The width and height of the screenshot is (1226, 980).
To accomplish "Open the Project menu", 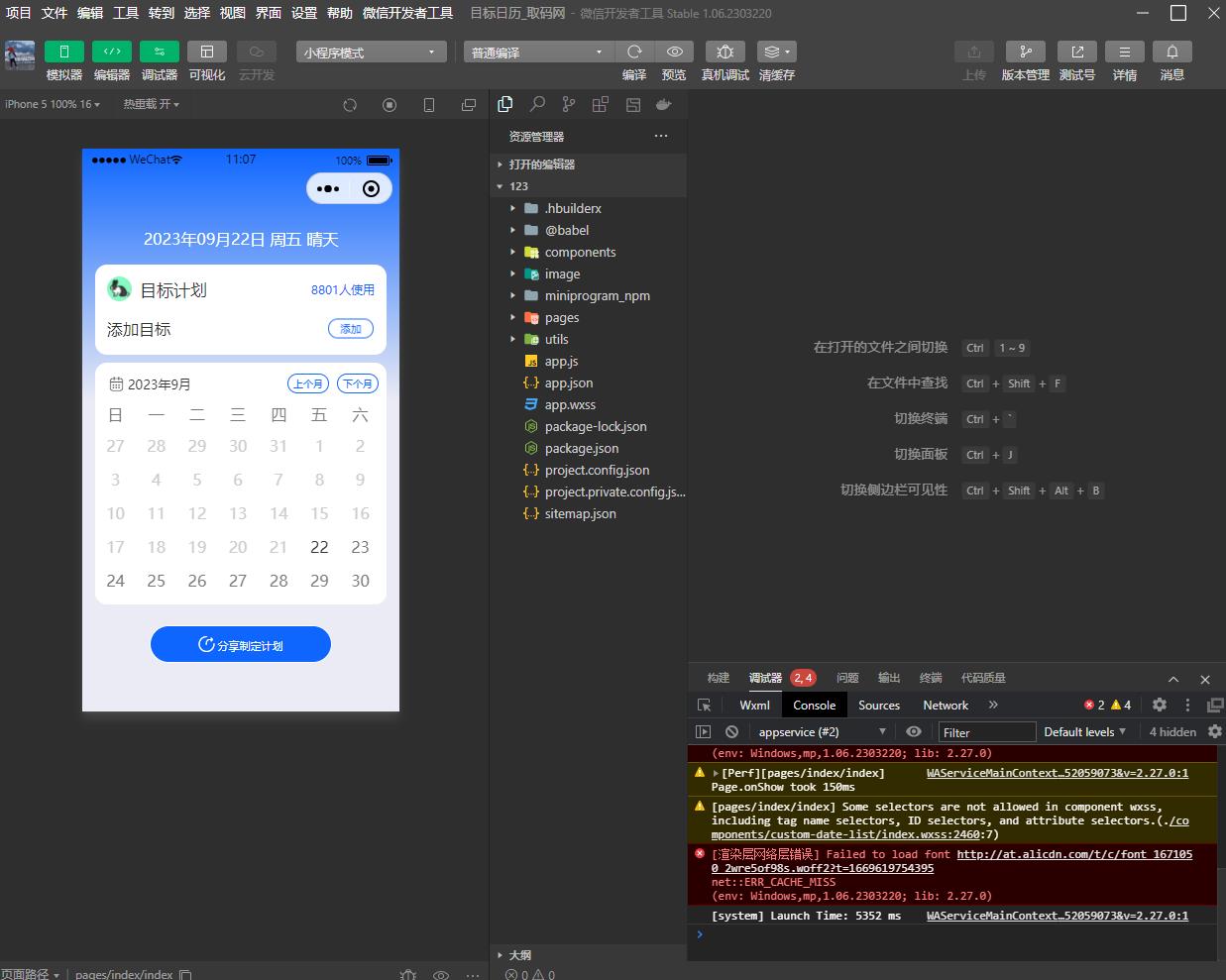I will 19,13.
